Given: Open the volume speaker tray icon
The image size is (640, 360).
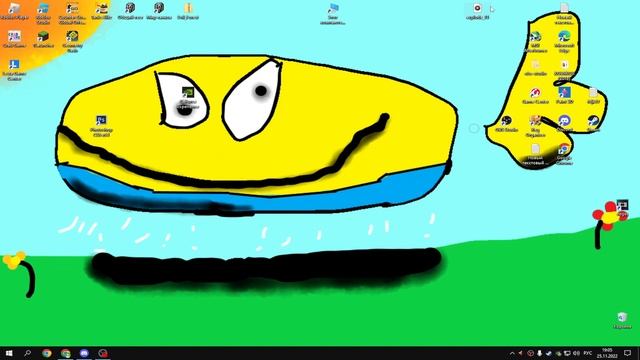Looking at the screenshot, I should (576, 353).
